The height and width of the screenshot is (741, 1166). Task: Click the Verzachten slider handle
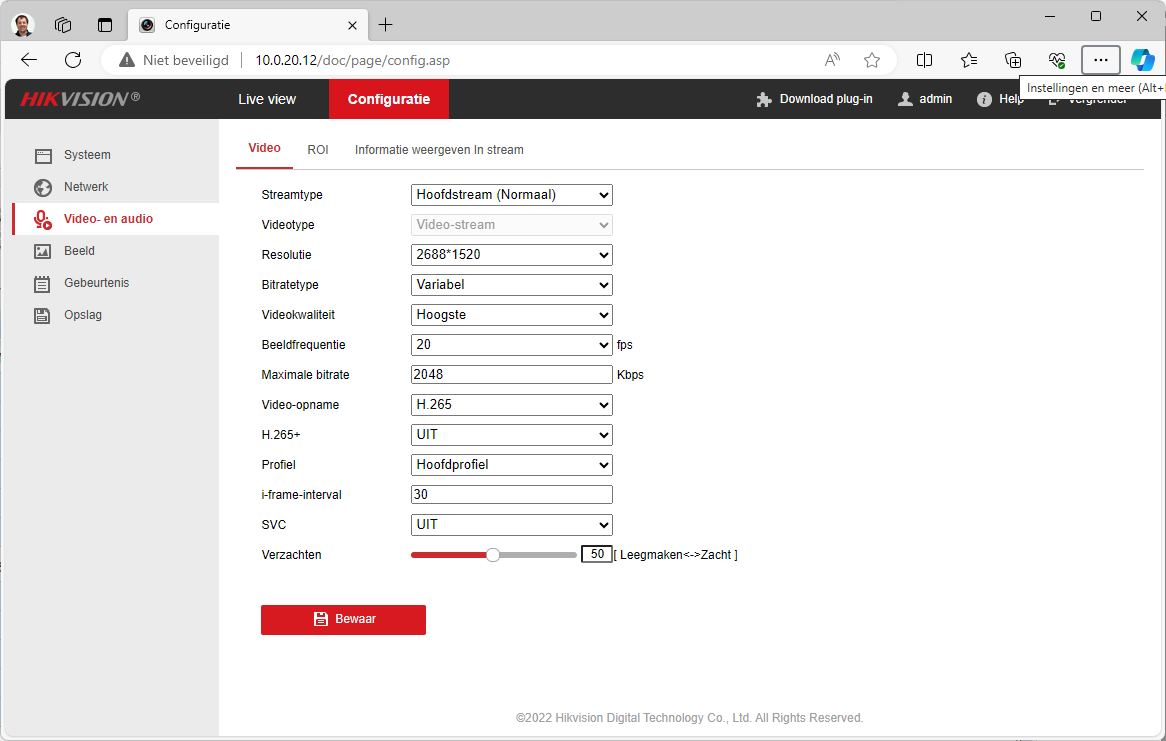pyautogui.click(x=493, y=555)
